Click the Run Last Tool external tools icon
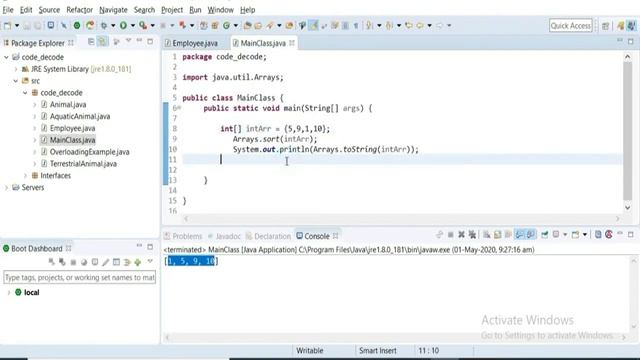 click(x=143, y=25)
